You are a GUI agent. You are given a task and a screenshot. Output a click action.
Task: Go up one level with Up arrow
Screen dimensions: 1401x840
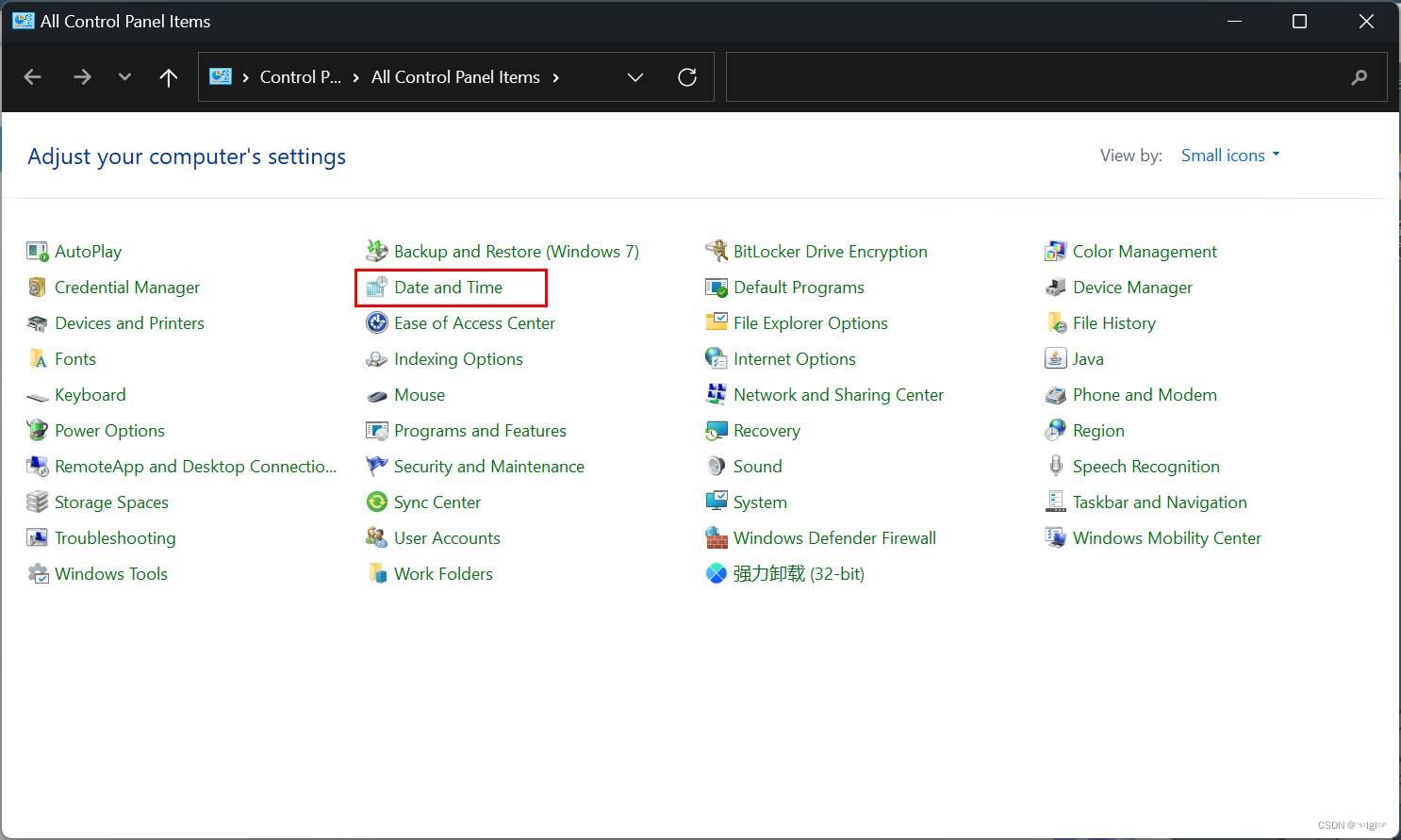click(169, 77)
